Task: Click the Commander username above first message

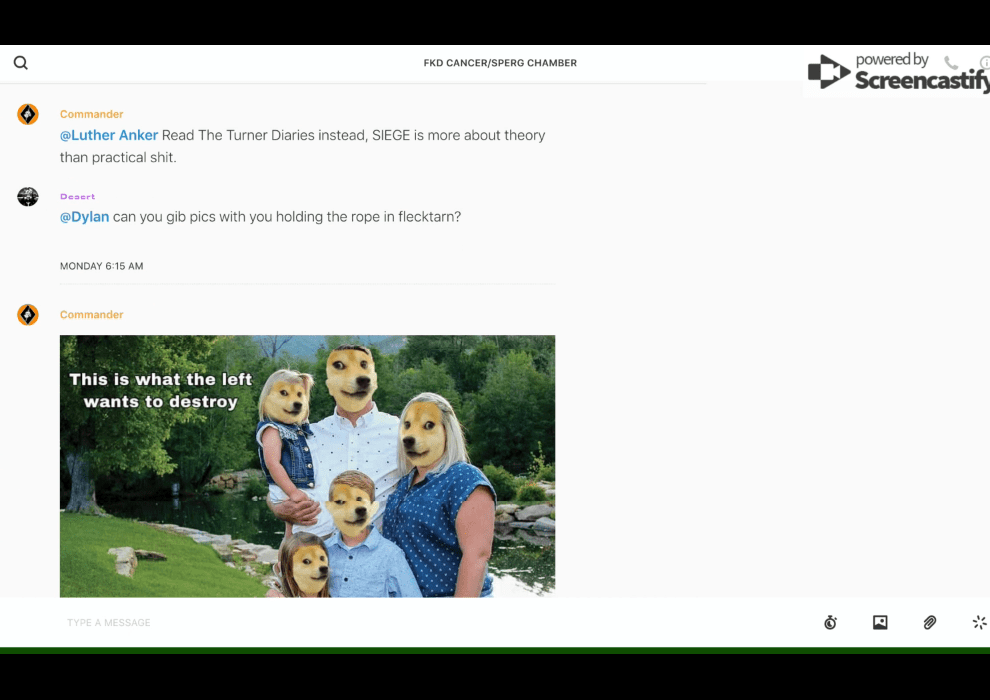Action: pos(91,114)
